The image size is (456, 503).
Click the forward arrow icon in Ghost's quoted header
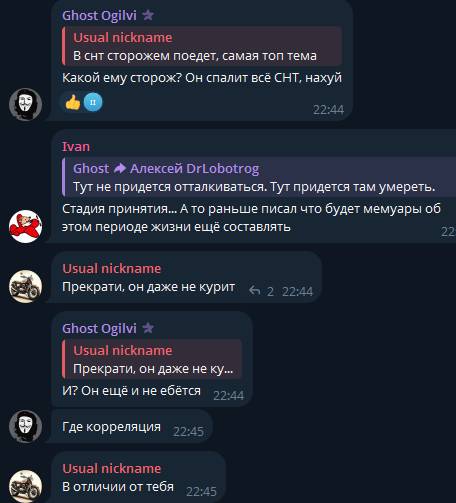pos(120,169)
